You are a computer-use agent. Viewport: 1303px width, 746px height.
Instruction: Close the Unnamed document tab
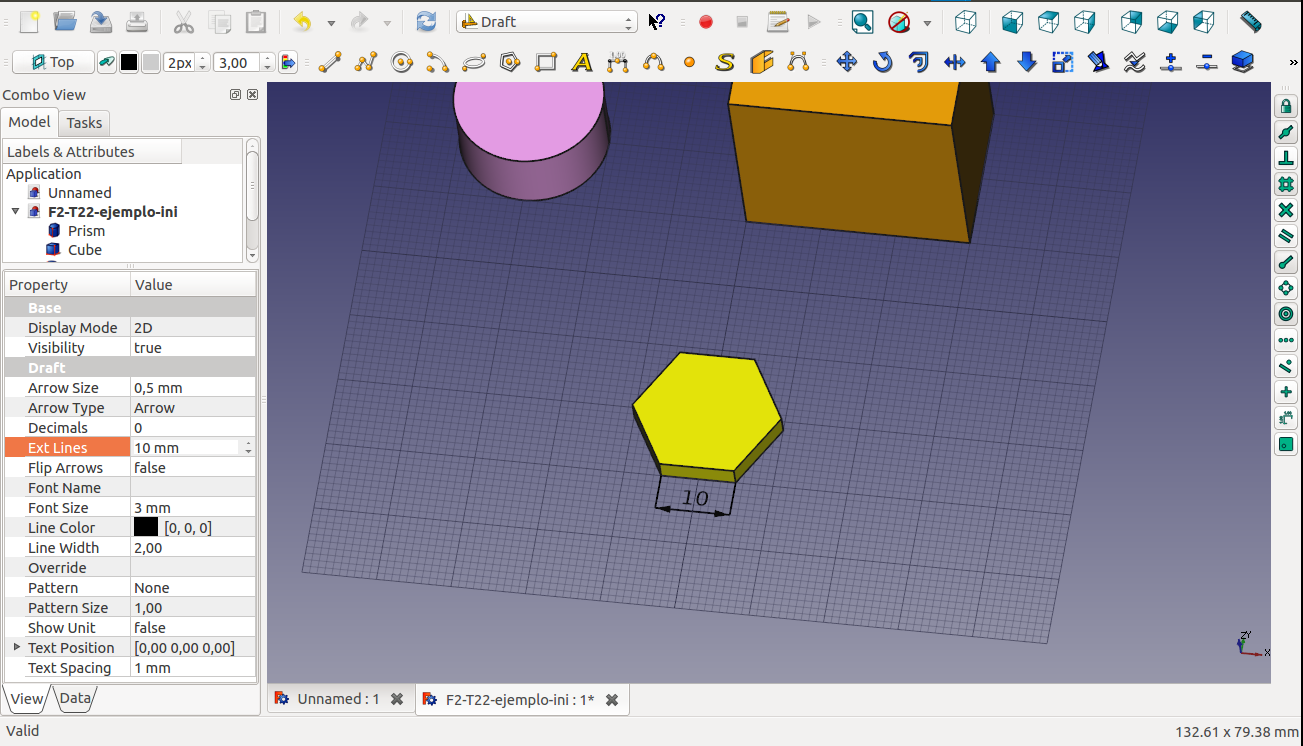click(x=397, y=700)
